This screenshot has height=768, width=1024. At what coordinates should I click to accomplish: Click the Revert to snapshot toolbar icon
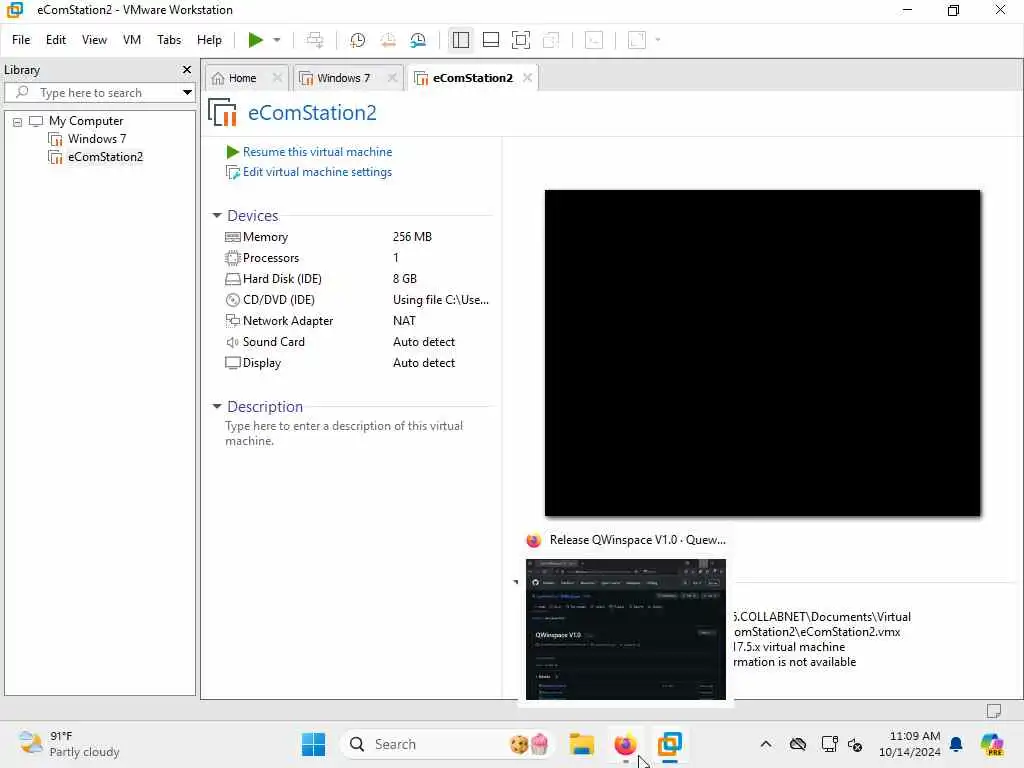pyautogui.click(x=388, y=40)
